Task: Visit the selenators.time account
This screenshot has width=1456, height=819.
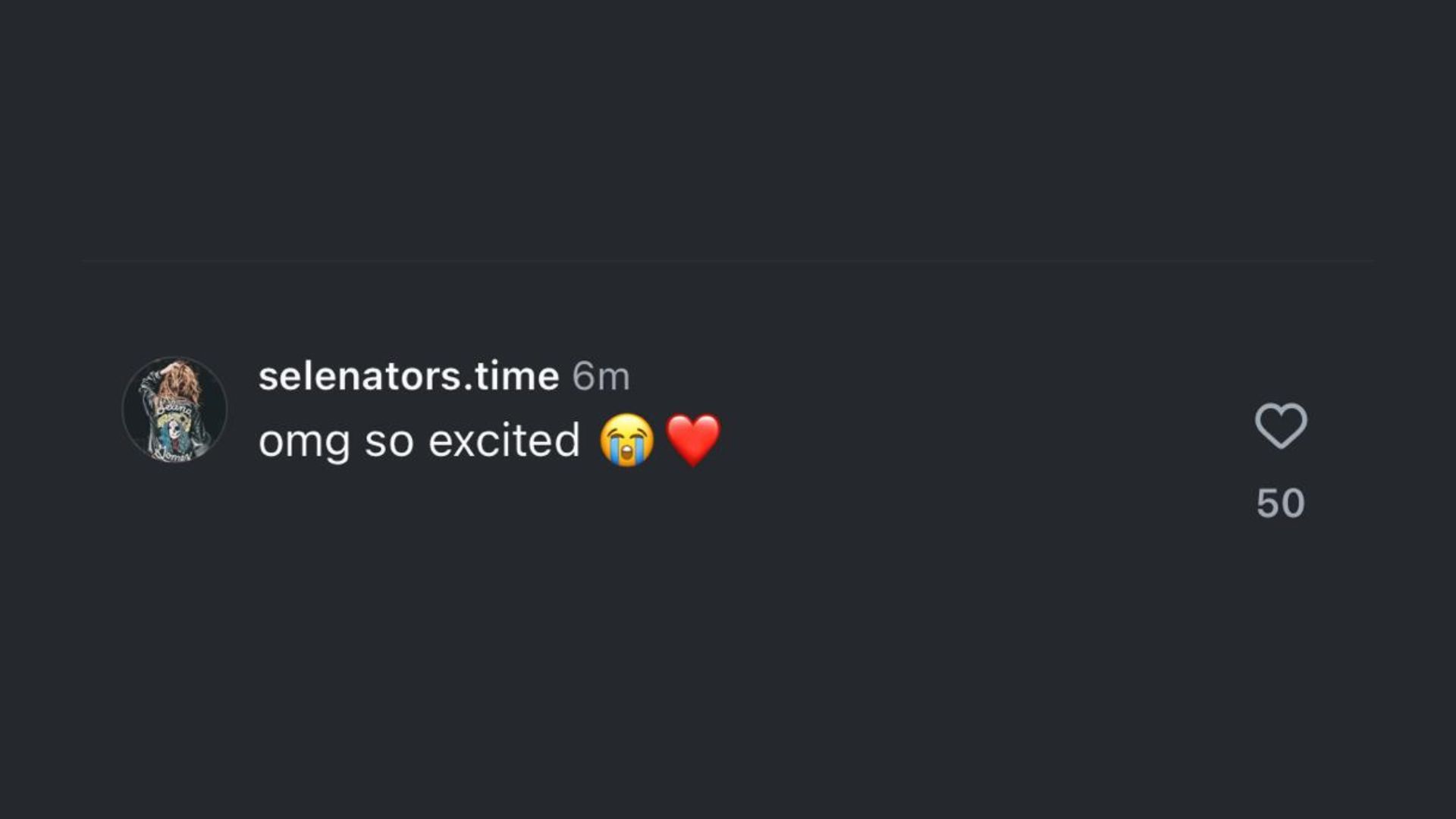Action: pyautogui.click(x=409, y=376)
